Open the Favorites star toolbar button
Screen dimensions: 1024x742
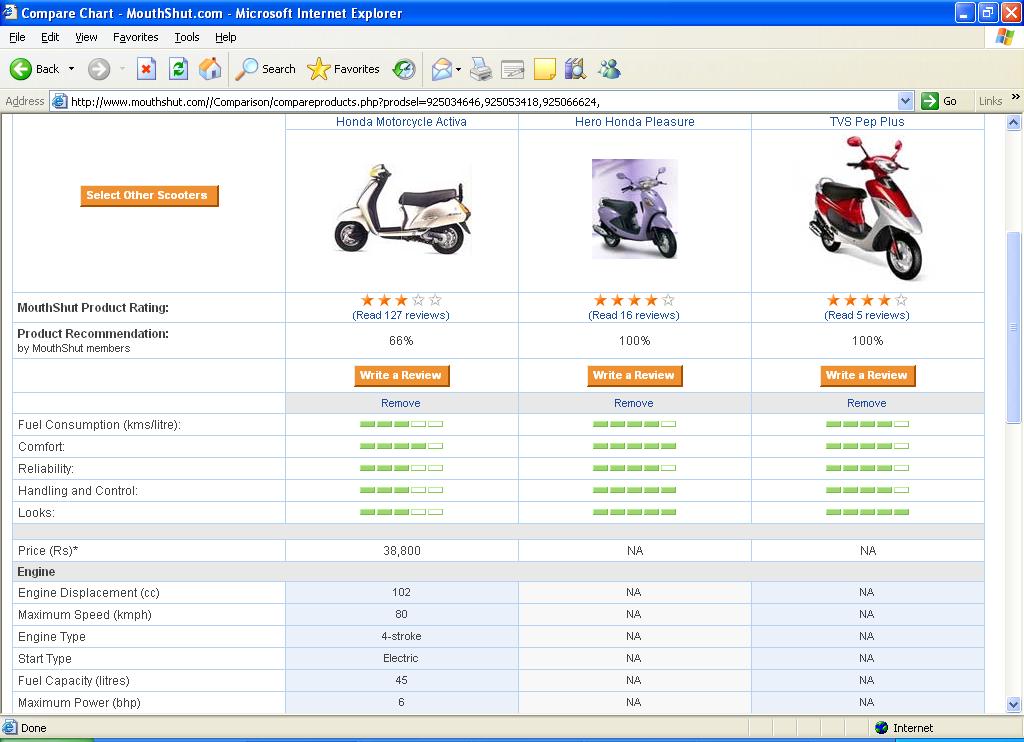point(344,69)
